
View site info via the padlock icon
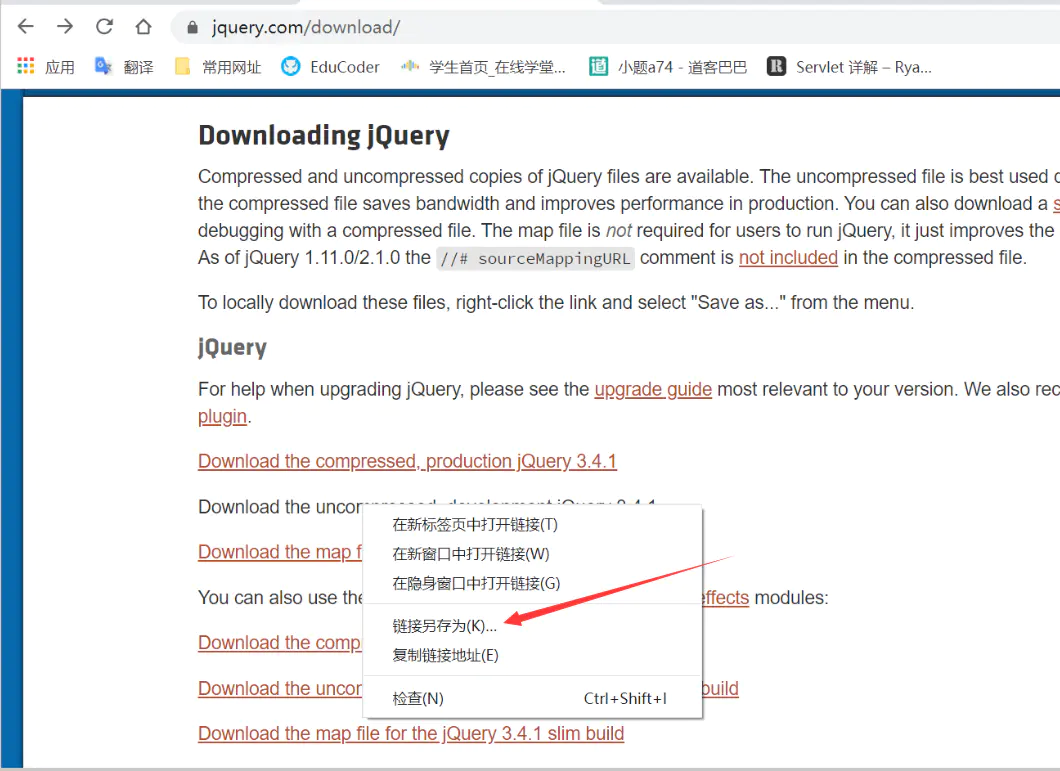(193, 27)
